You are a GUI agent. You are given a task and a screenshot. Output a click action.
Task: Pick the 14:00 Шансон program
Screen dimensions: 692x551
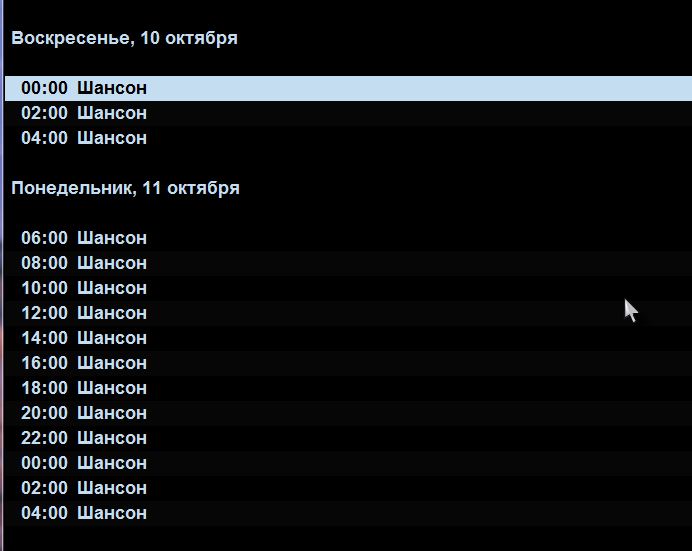pos(348,338)
